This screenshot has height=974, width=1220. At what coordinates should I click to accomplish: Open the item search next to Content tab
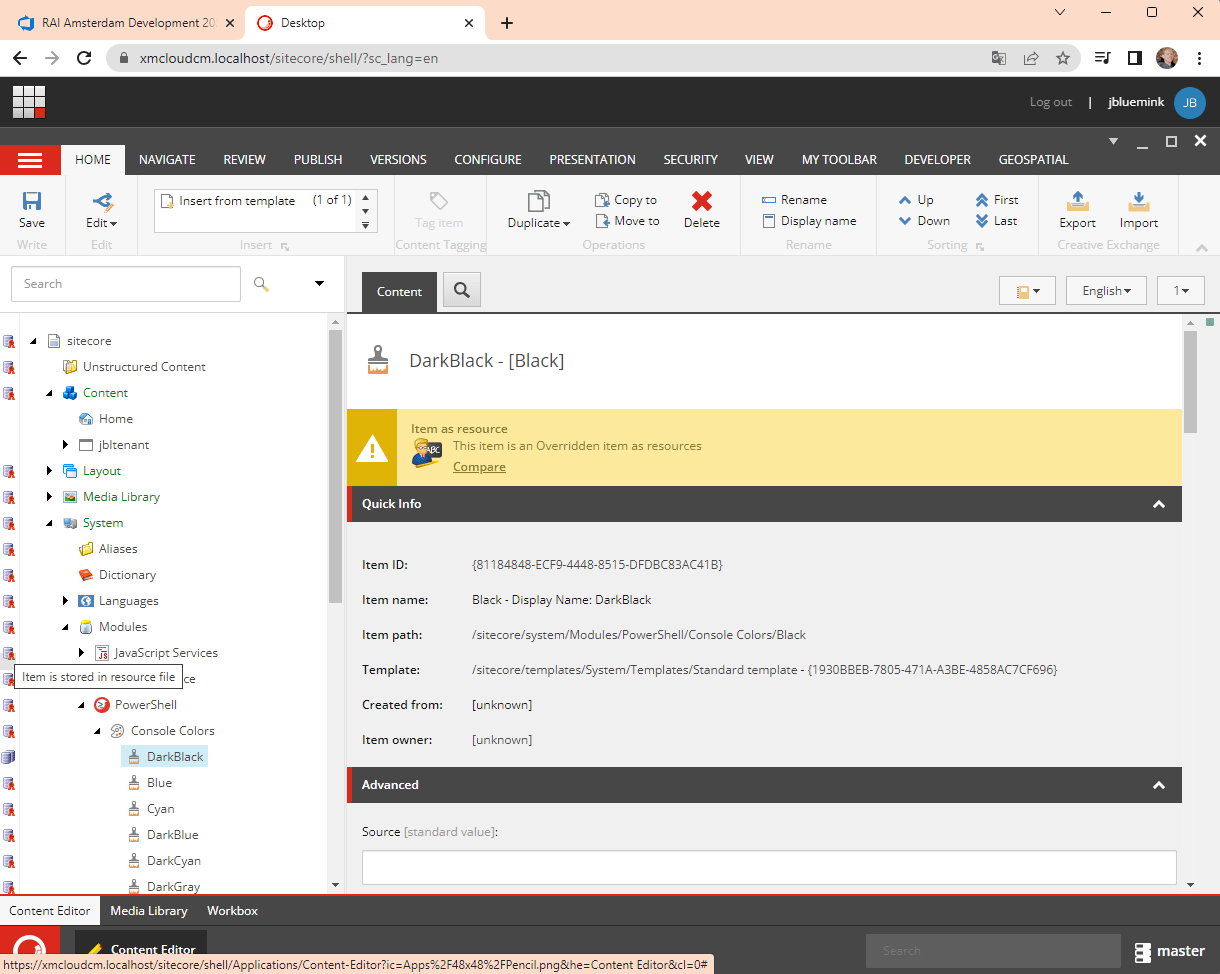[461, 291]
